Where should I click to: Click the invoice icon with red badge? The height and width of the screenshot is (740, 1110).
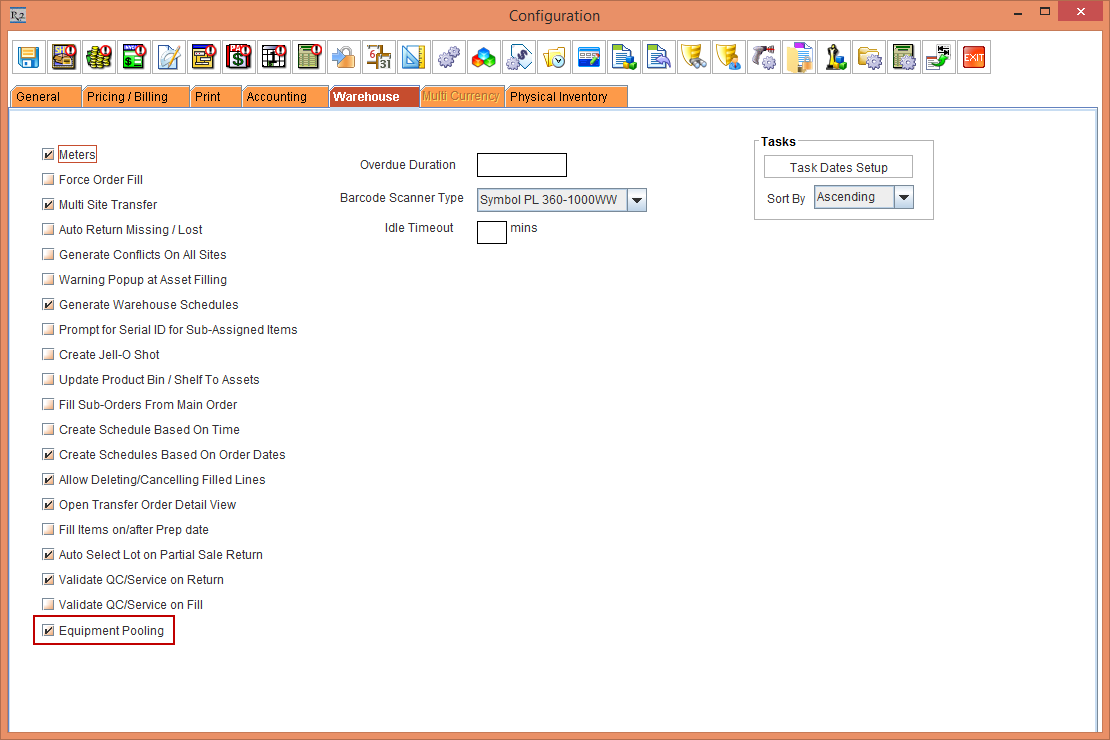[x=133, y=57]
